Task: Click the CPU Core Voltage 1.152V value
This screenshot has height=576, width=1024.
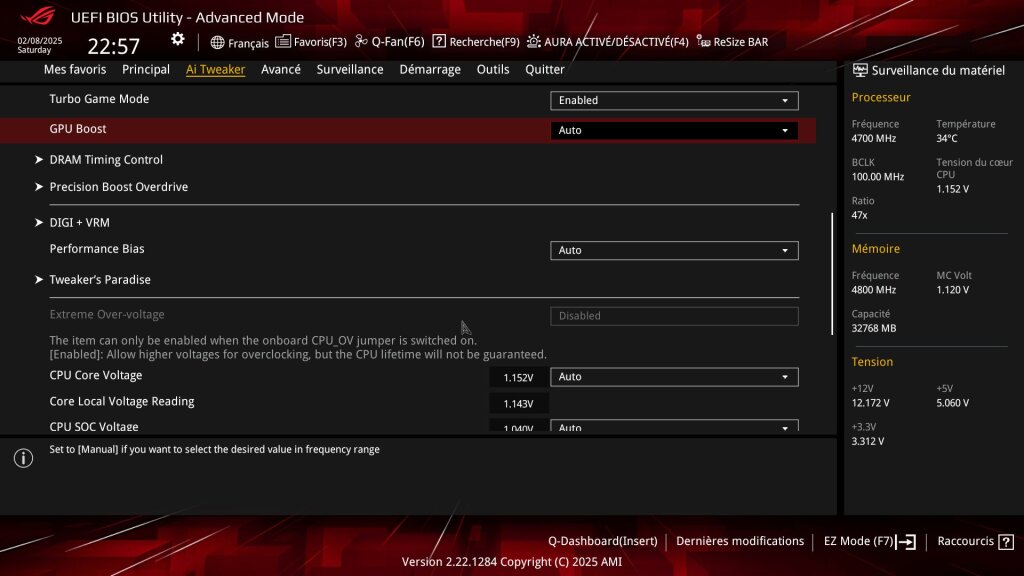Action: [x=519, y=377]
